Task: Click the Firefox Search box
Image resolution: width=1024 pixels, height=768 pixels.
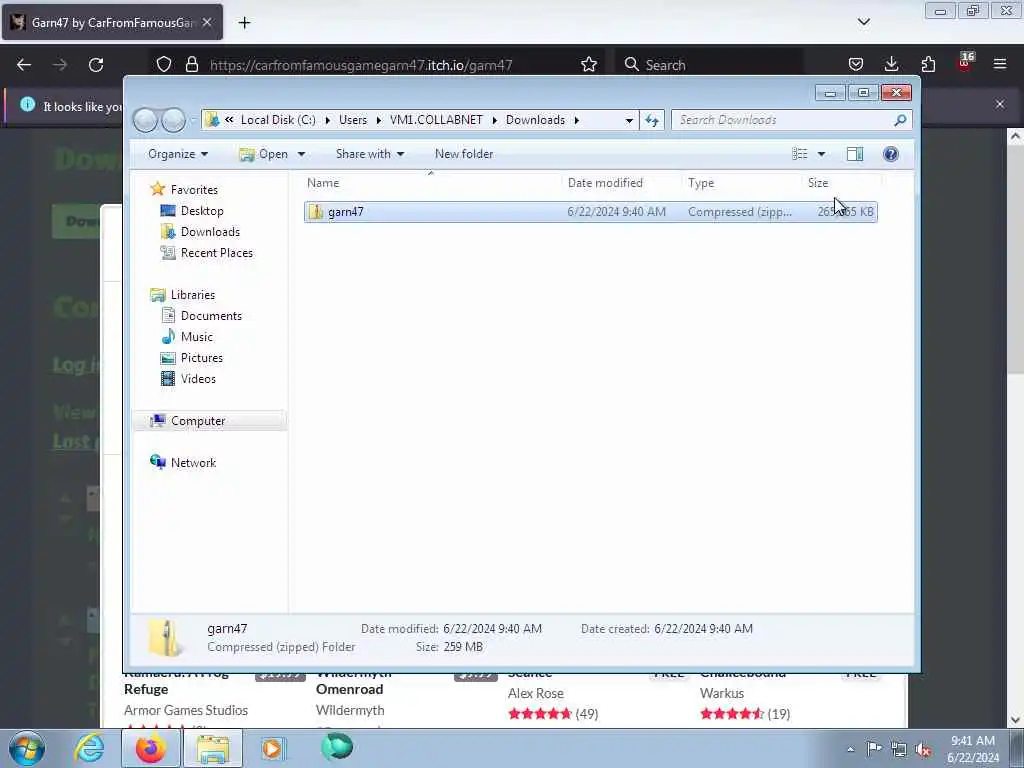Action: [x=709, y=65]
